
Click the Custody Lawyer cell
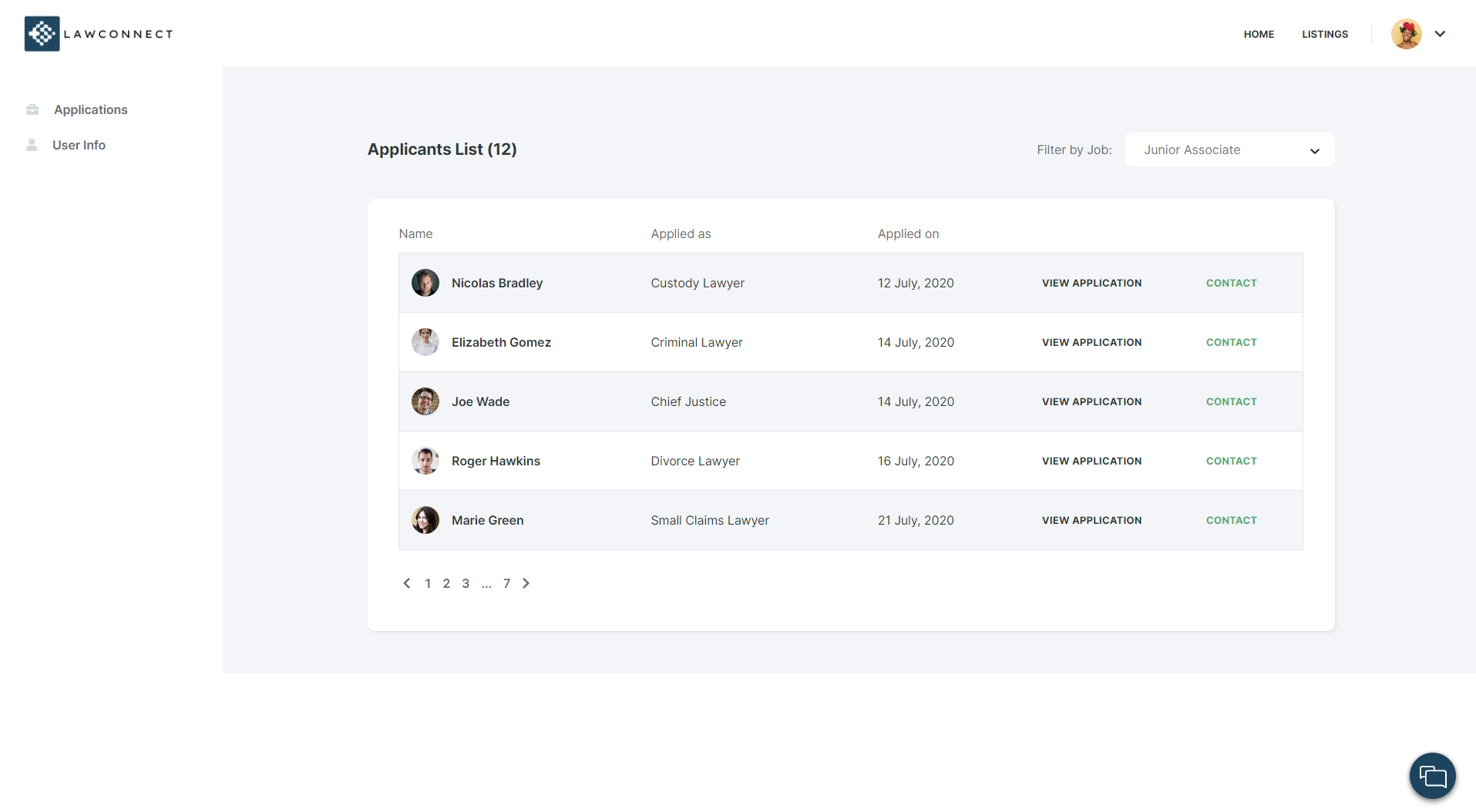coord(698,283)
